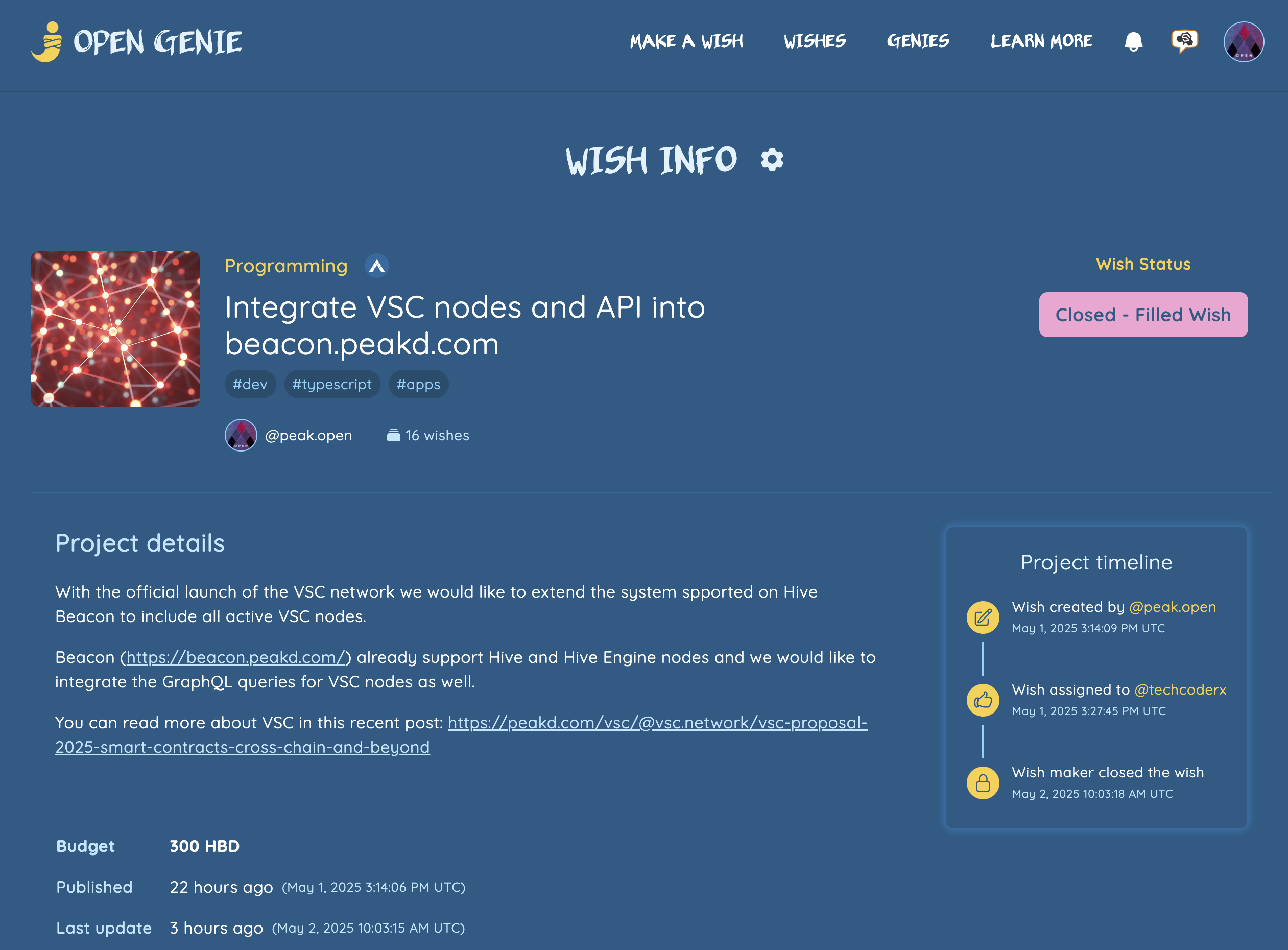Click the #typescript tag

pos(332,384)
